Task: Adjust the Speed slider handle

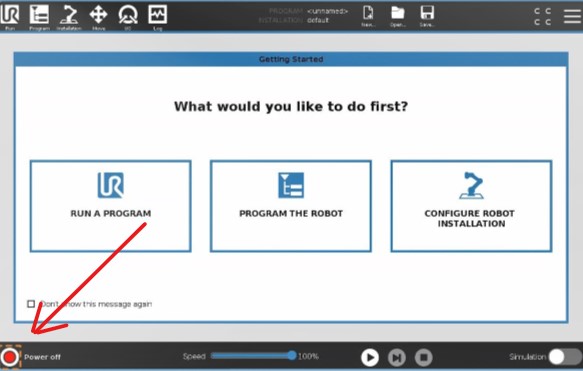Action: 292,356
